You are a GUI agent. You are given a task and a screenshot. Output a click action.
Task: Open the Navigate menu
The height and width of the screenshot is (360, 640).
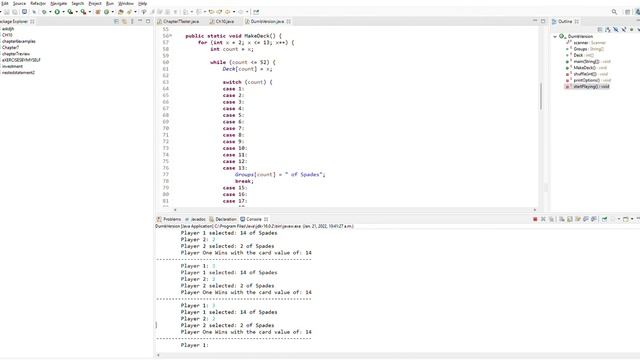(58, 3)
